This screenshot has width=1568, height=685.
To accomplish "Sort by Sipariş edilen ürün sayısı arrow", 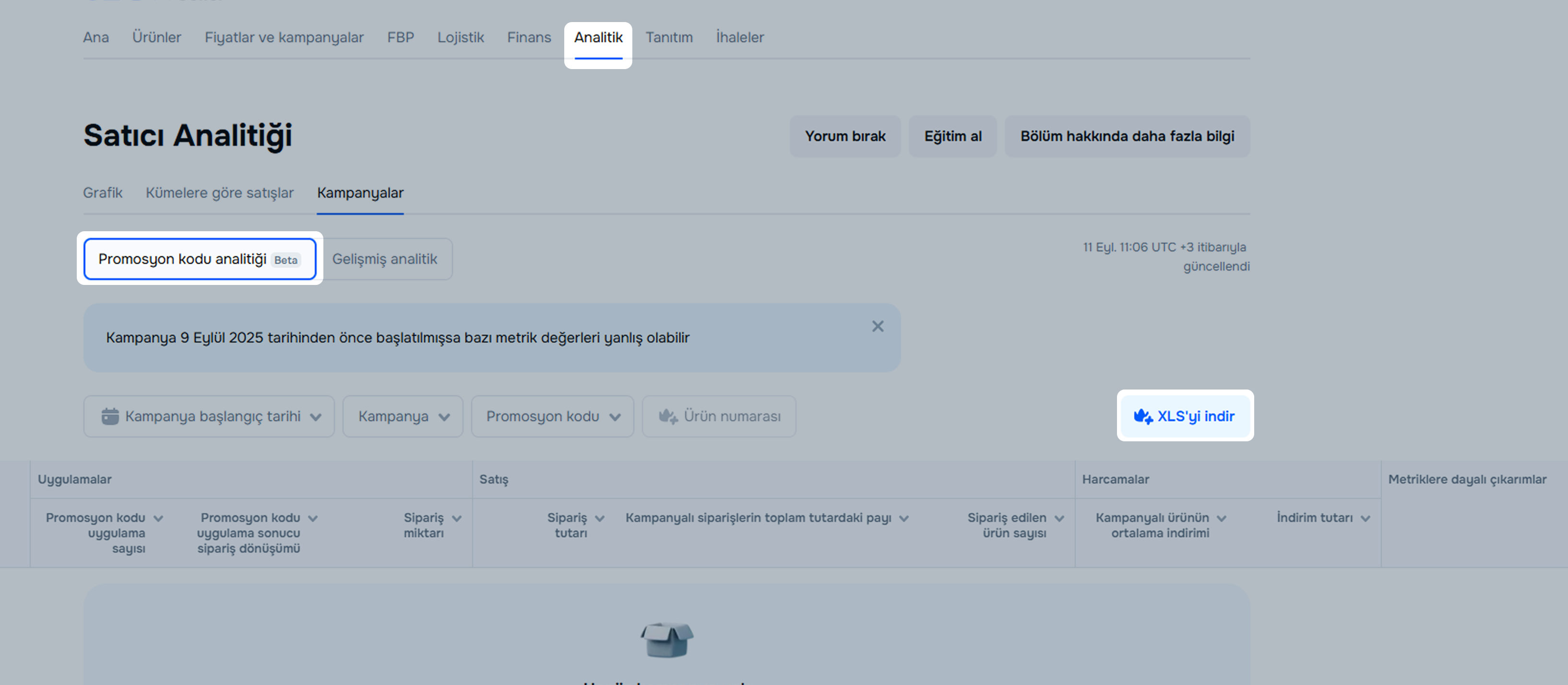I will pos(1059,519).
